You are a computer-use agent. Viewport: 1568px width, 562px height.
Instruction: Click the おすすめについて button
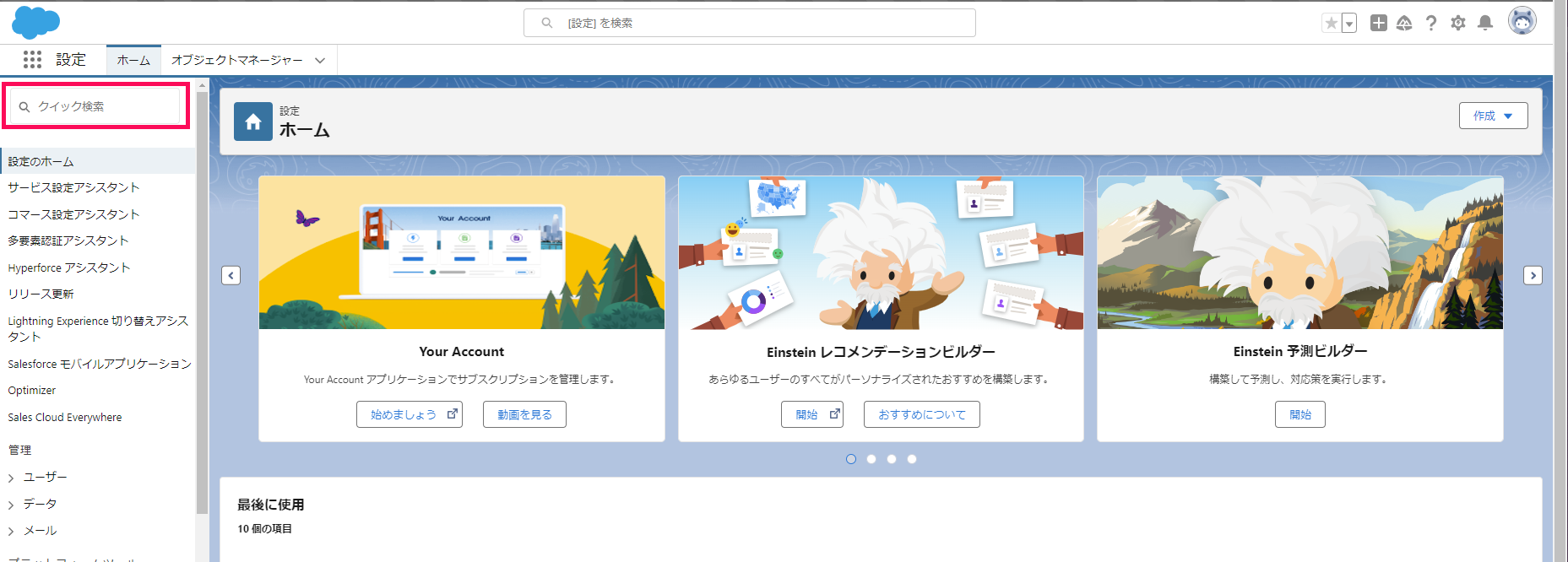pos(922,414)
